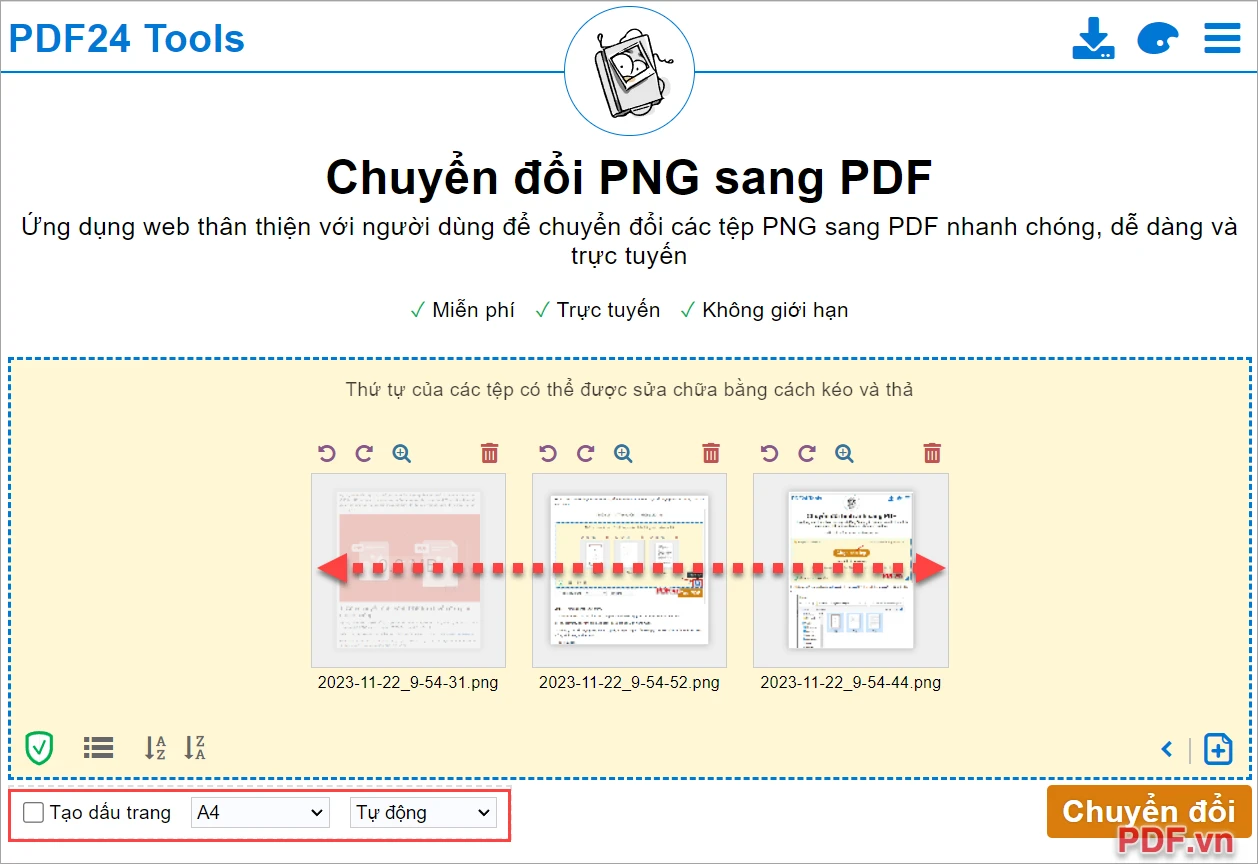
Task: Click the Chuyển đổi PNG sang PDF heading
Action: tap(629, 178)
